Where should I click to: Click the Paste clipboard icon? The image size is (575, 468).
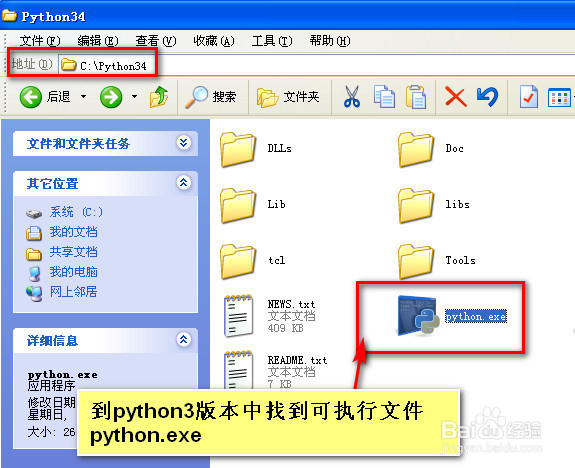(x=416, y=97)
